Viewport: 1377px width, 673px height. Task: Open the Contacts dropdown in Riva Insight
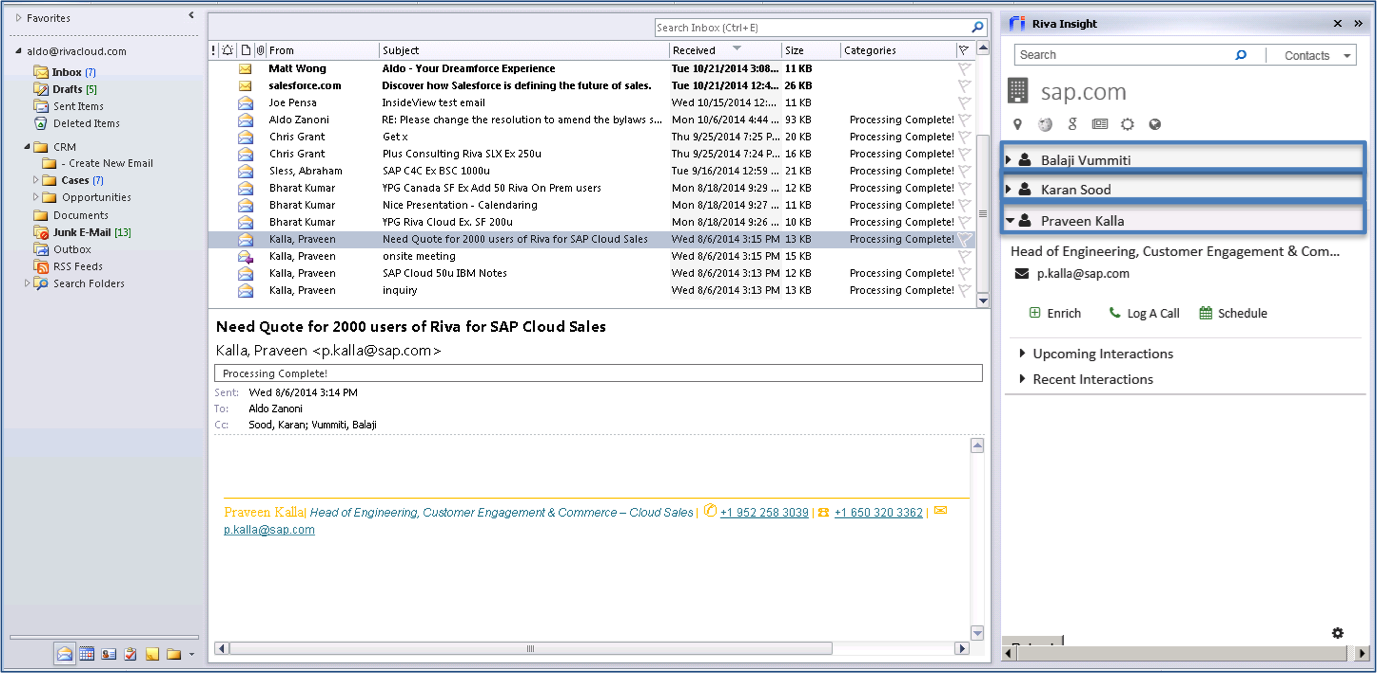1346,55
